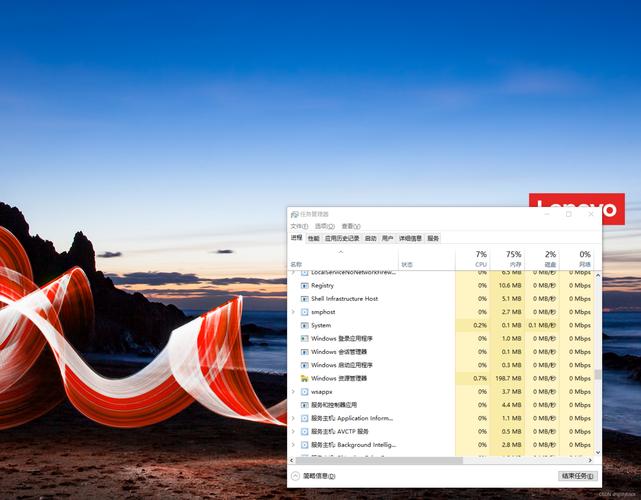Click the 4.4 MB memory value
This screenshot has height=500, width=641.
(x=511, y=405)
